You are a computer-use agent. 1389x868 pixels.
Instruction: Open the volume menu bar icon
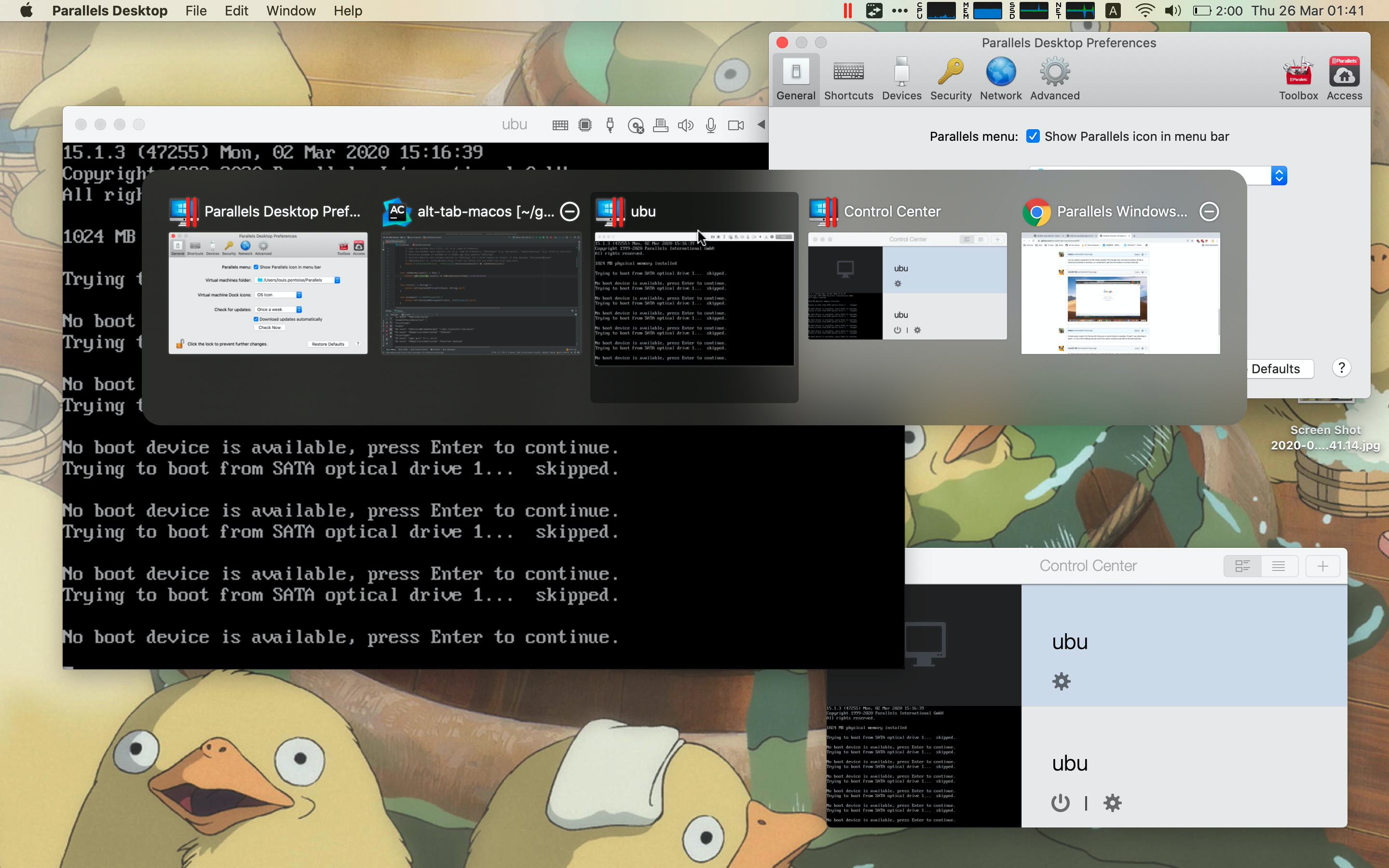1172,10
